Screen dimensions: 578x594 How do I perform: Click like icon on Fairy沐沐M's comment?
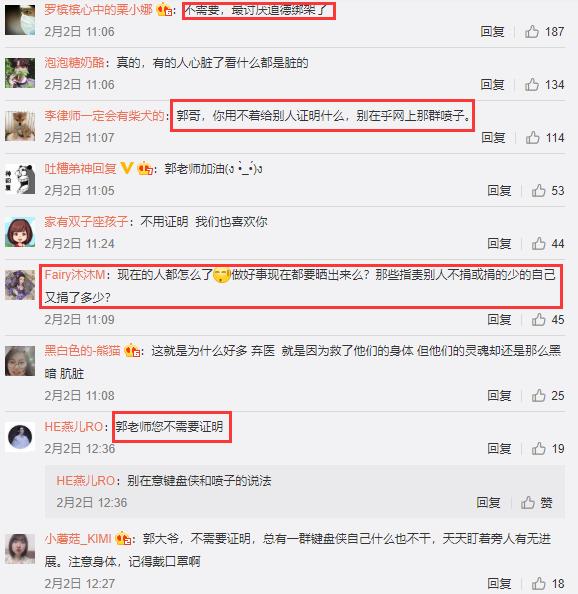click(x=539, y=320)
